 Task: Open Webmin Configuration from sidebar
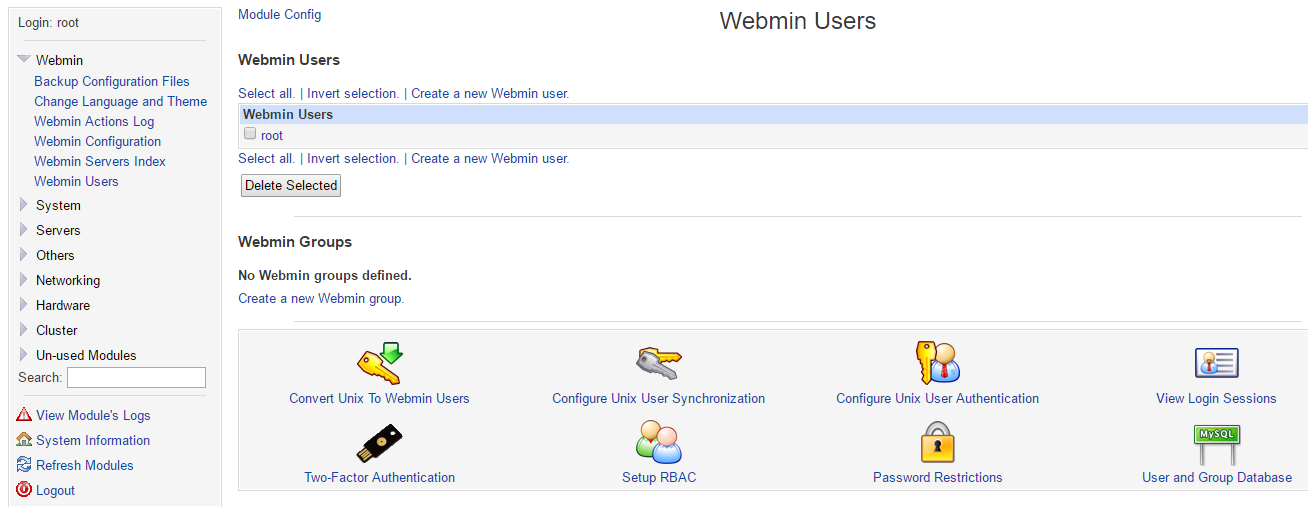tap(97, 141)
